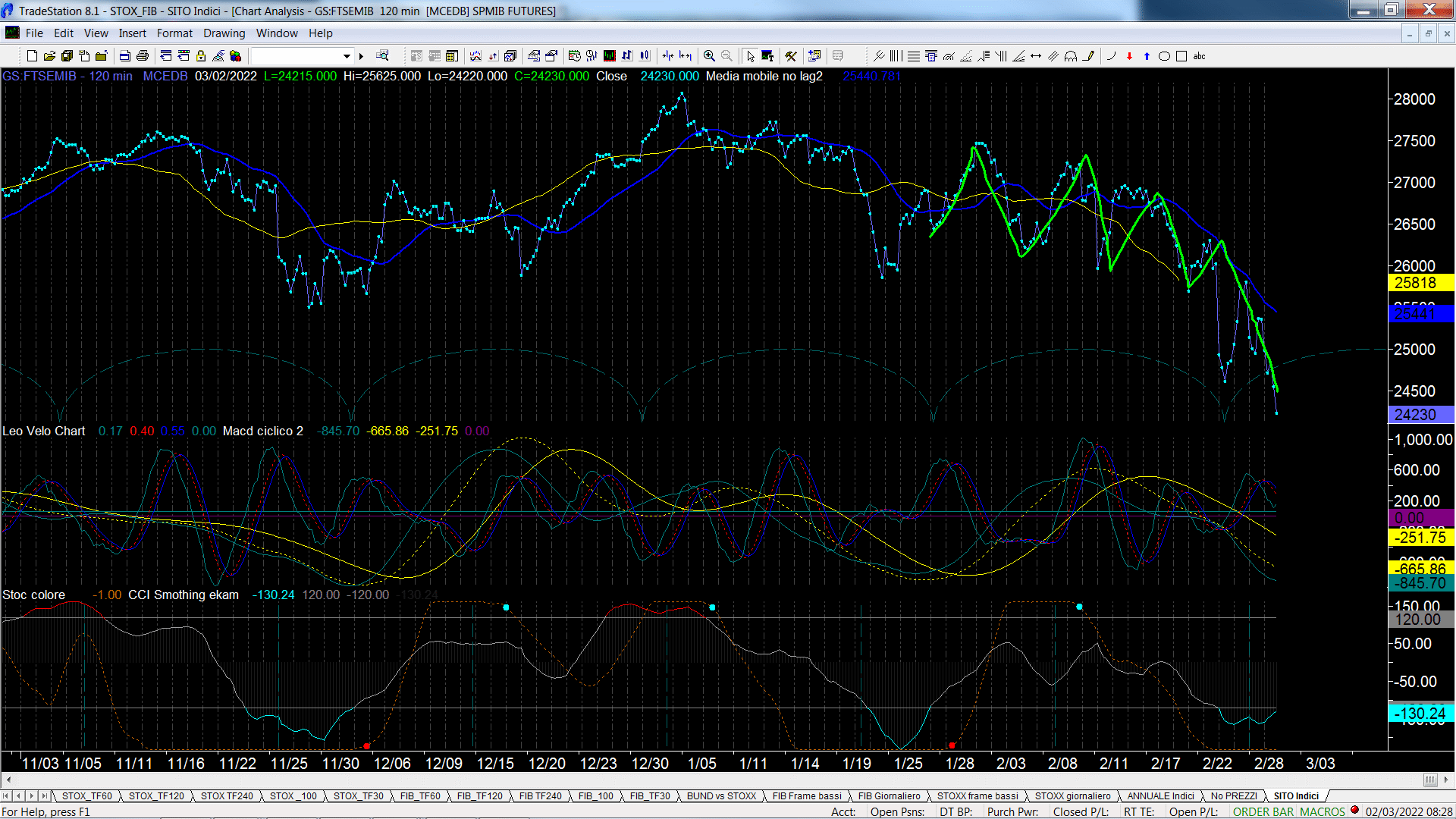Select the ellipse drawing tool

coord(1164,56)
